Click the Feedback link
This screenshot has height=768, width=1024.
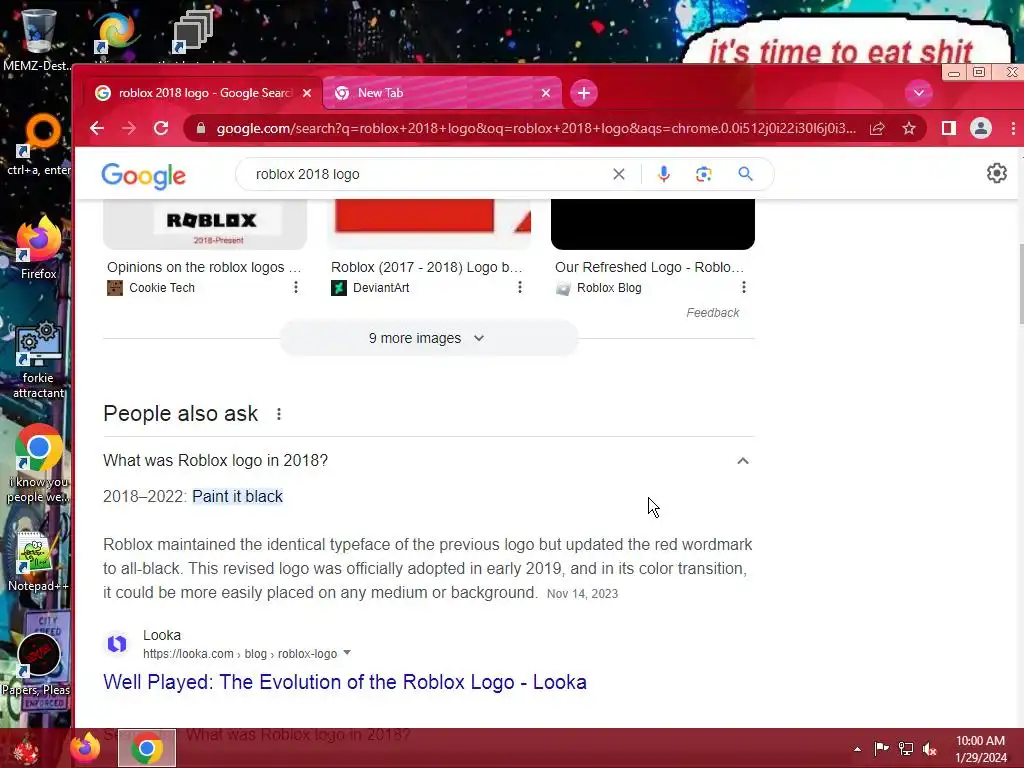(x=712, y=313)
